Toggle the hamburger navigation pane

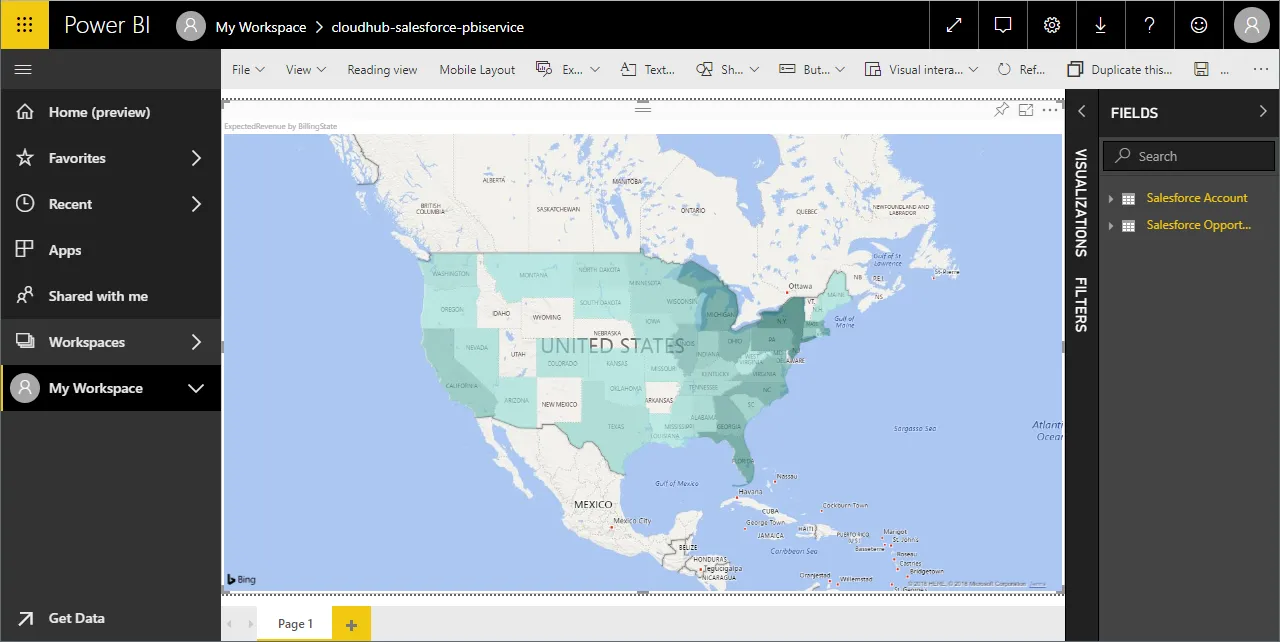(24, 69)
